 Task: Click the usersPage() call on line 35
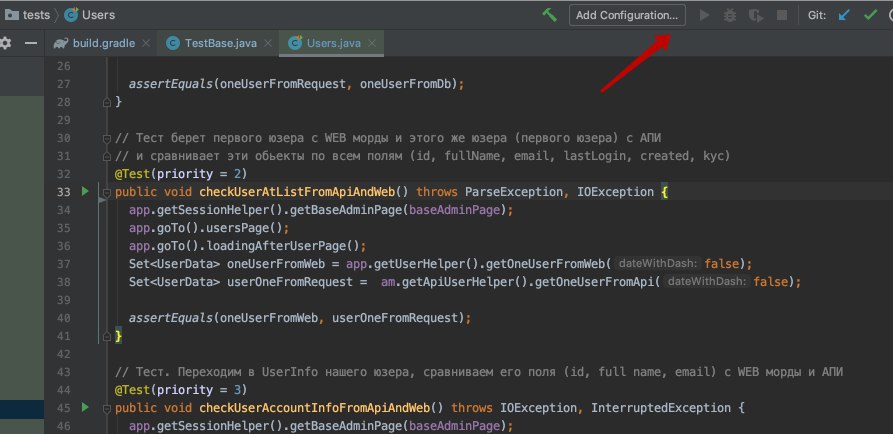244,228
